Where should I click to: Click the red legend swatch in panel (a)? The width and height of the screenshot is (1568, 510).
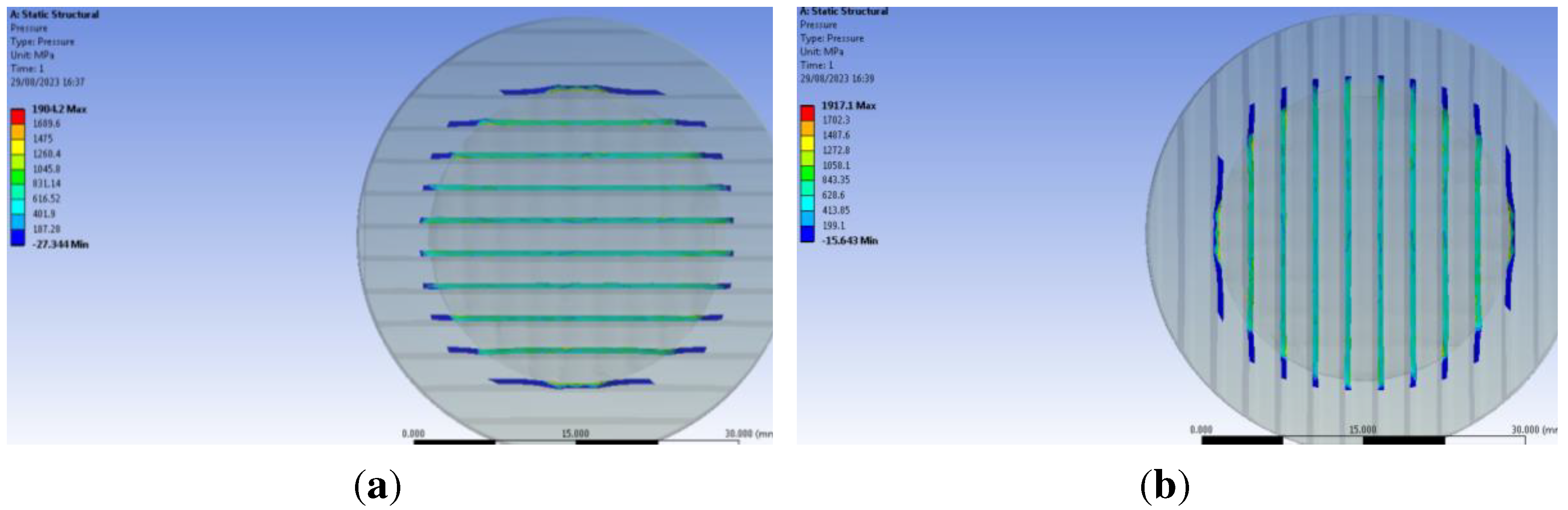coord(18,116)
